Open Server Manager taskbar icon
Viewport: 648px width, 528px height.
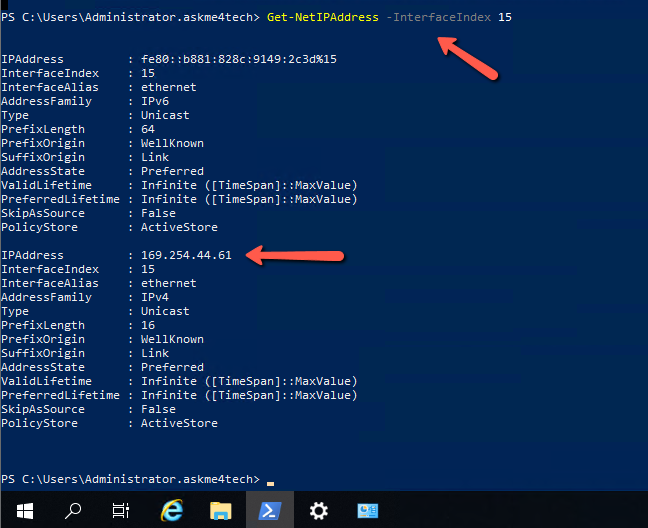[367, 511]
